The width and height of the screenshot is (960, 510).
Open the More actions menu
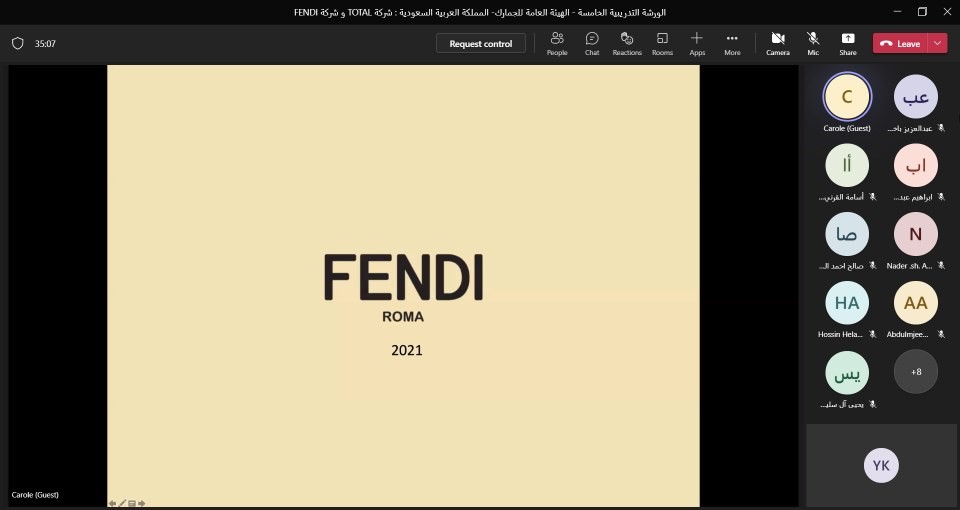[x=732, y=43]
